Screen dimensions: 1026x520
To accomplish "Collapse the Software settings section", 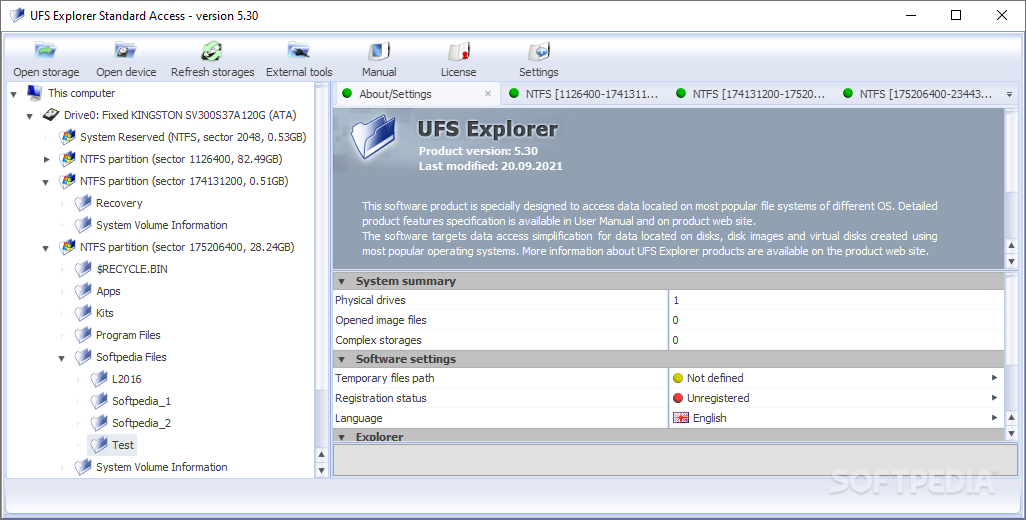I will (341, 360).
